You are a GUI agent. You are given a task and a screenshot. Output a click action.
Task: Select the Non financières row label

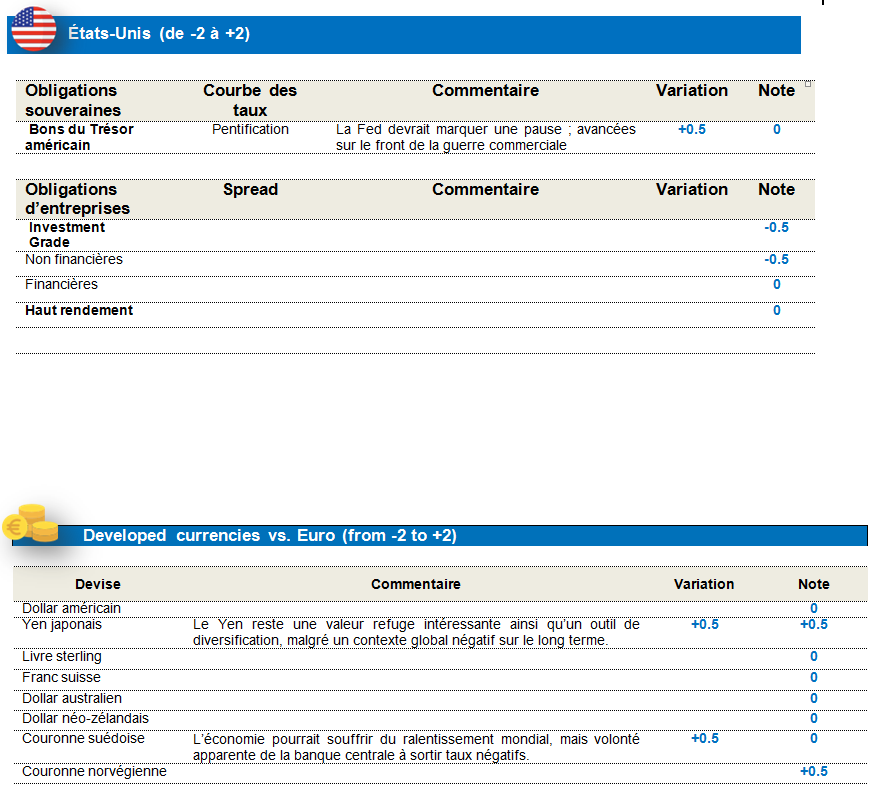74,260
